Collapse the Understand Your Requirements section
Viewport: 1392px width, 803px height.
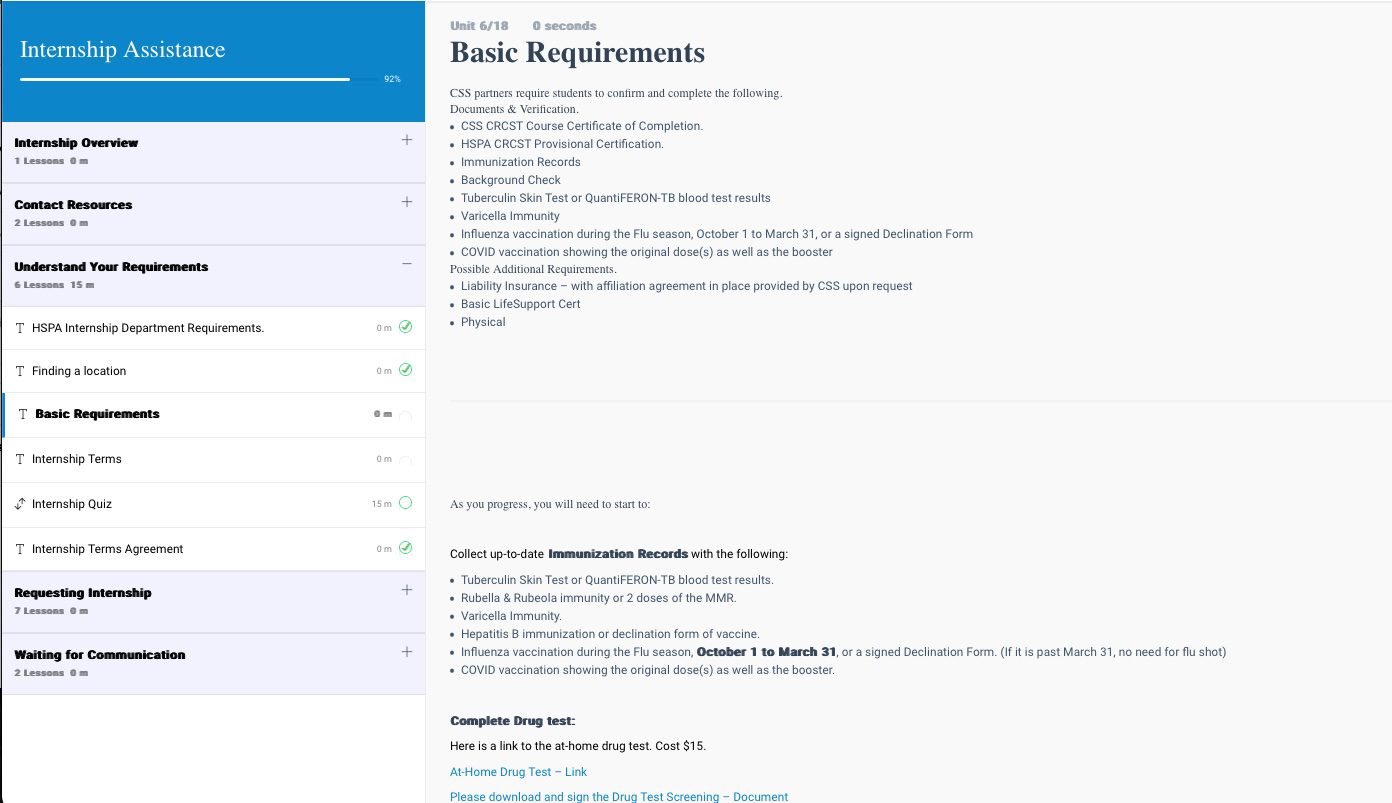[406, 264]
